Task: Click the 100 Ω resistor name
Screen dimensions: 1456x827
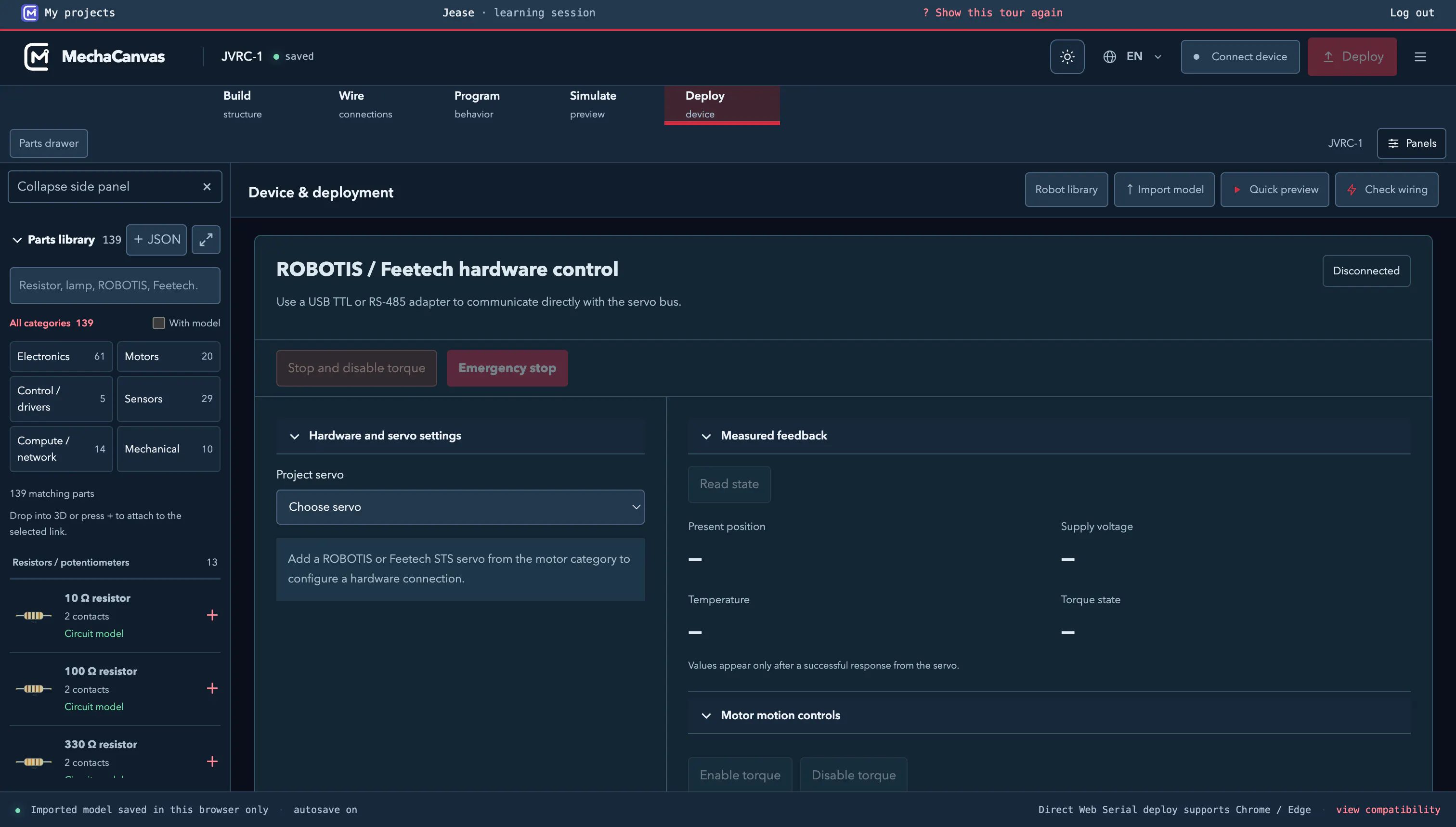Action: (101, 671)
